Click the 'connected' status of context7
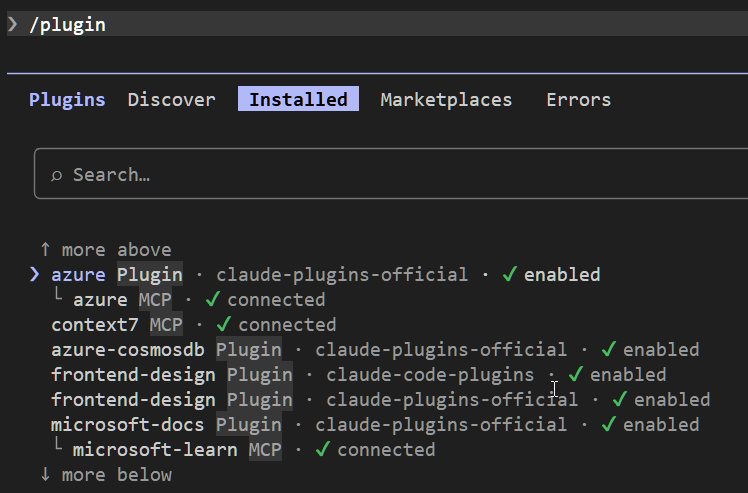 point(287,325)
